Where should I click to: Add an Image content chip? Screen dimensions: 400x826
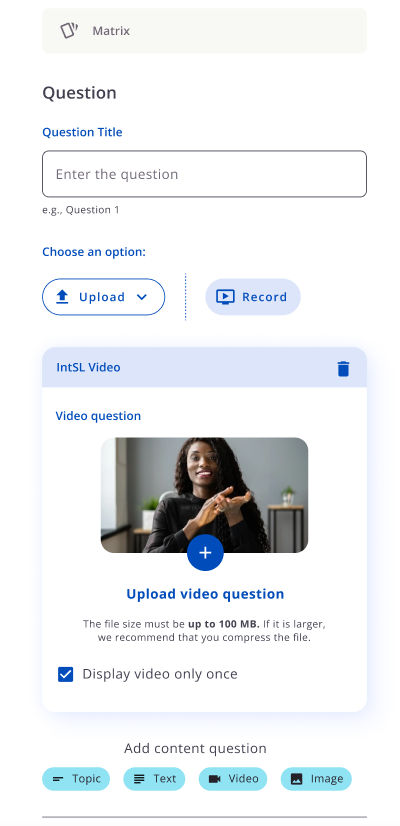coord(316,779)
